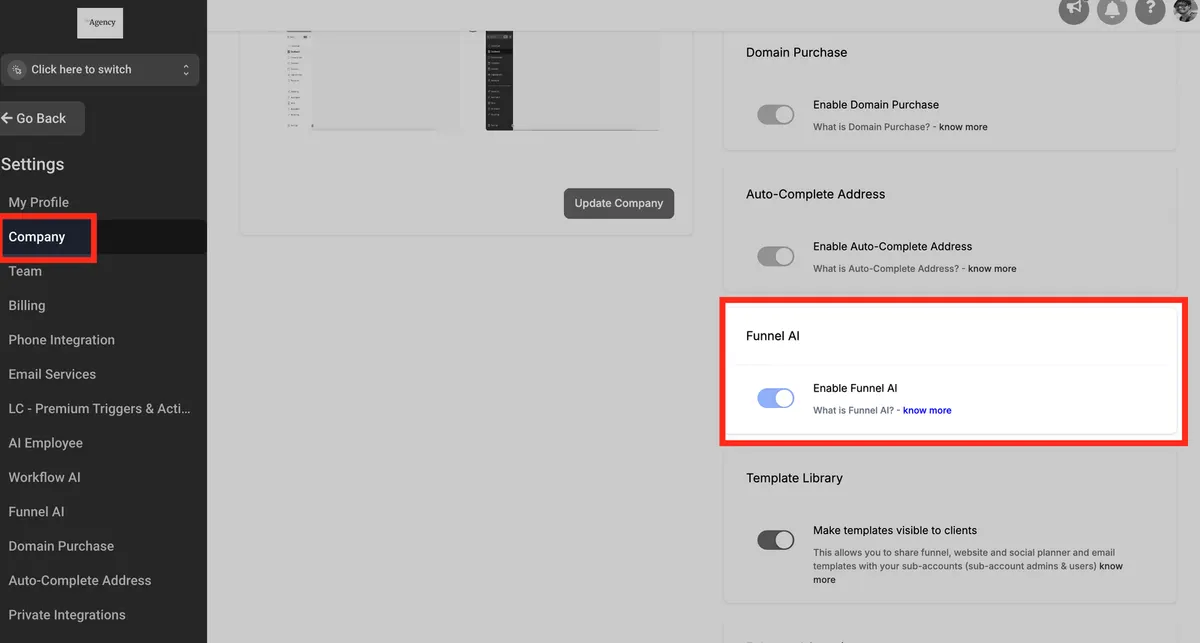
Task: Toggle Make templates visible to clients switch
Action: click(776, 541)
